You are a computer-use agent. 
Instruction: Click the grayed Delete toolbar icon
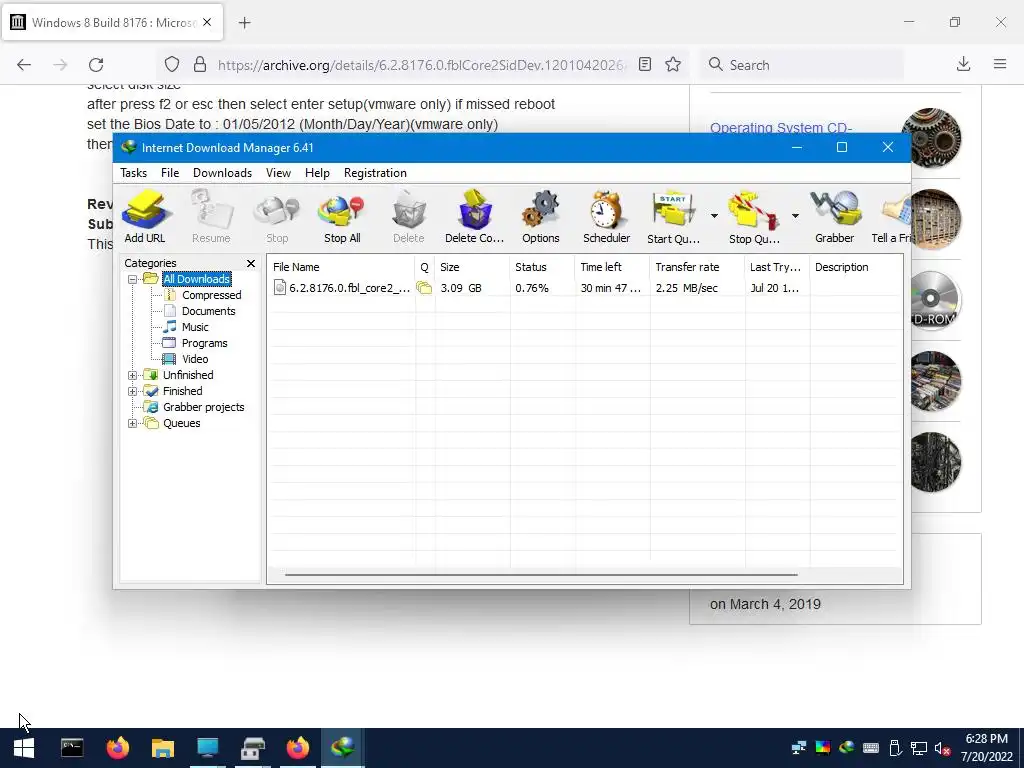pos(408,217)
